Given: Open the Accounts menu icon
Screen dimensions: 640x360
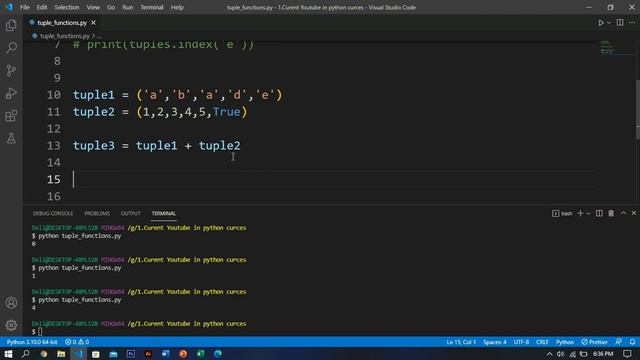Looking at the screenshot, I should point(11,303).
